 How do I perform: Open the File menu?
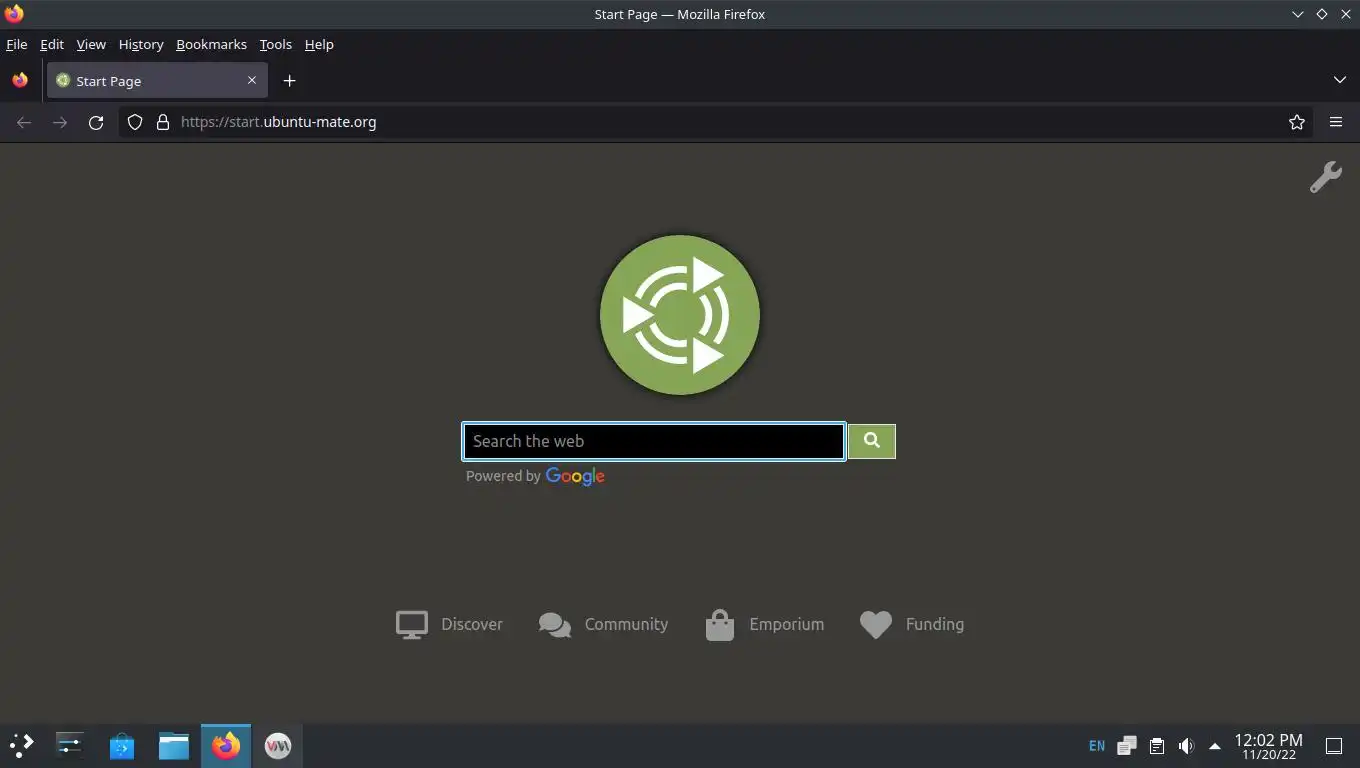point(17,44)
